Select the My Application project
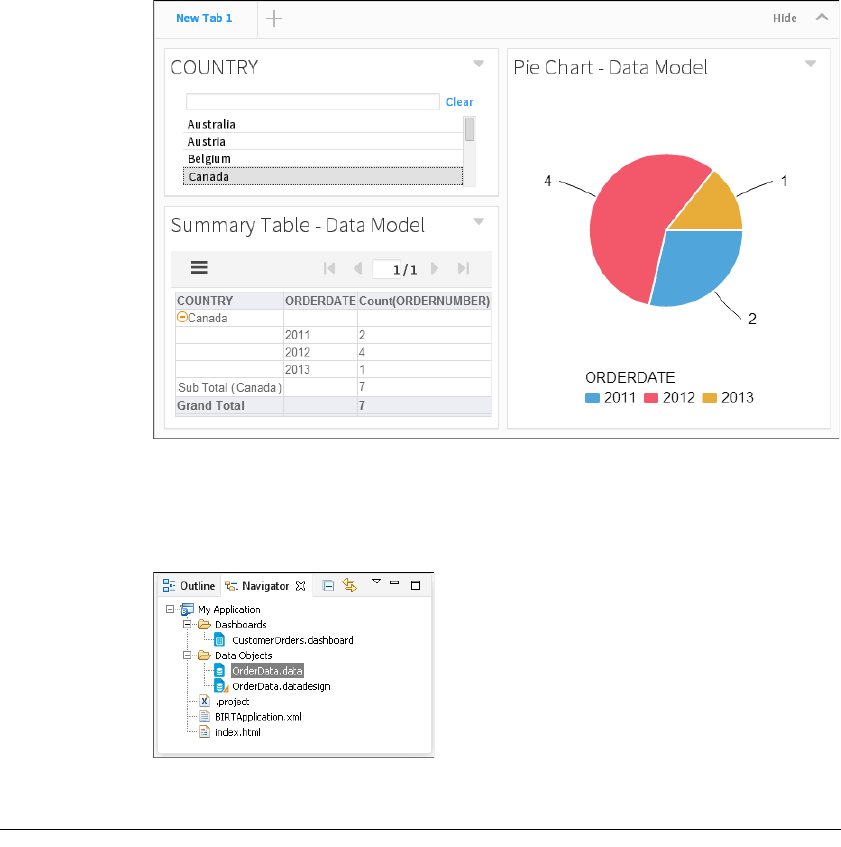 click(x=229, y=609)
